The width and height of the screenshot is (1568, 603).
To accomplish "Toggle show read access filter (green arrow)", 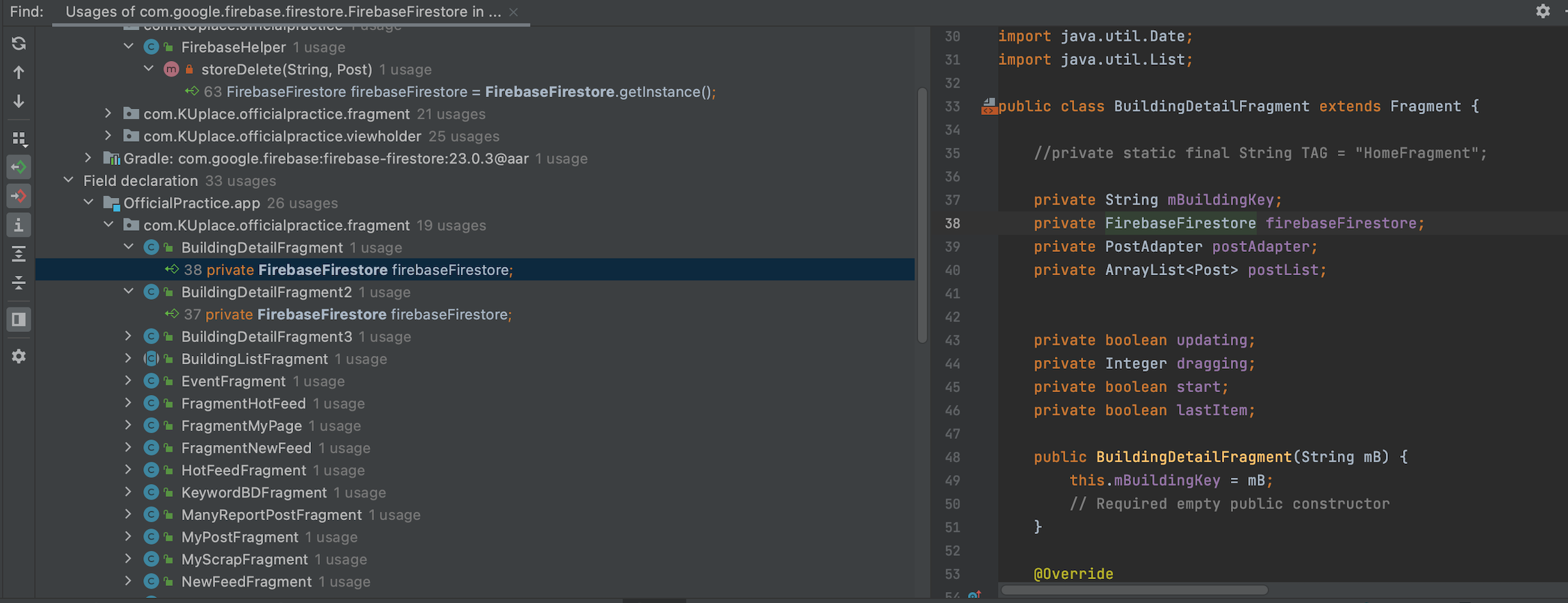I will 19,167.
